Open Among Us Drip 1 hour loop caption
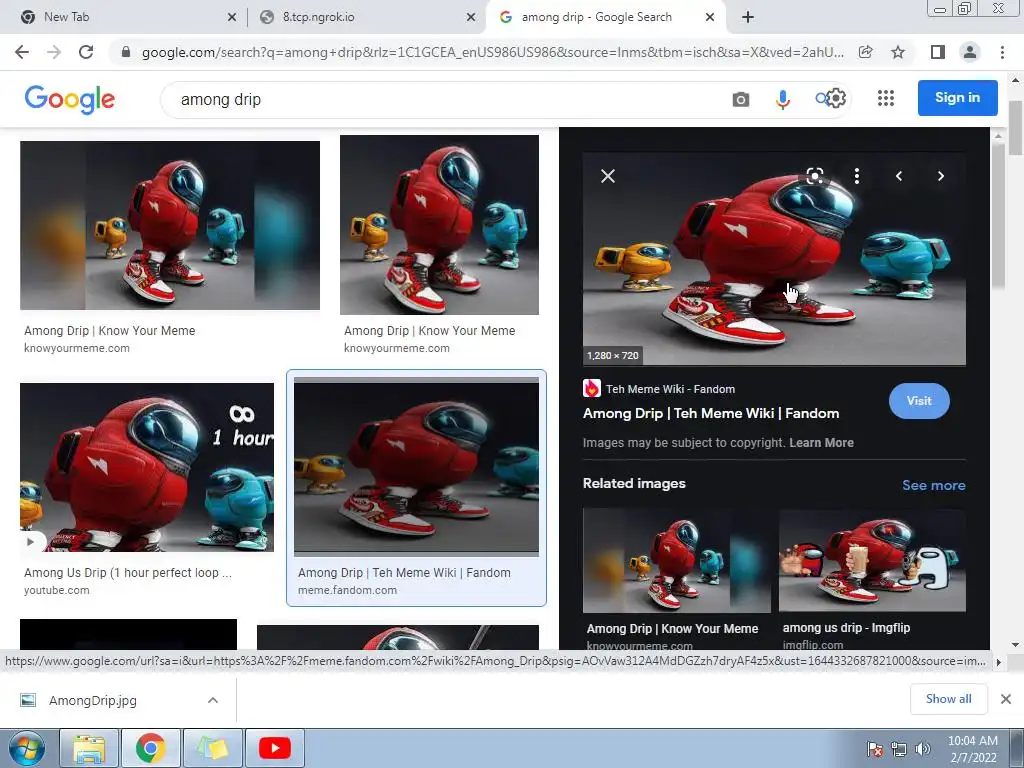 (x=127, y=573)
